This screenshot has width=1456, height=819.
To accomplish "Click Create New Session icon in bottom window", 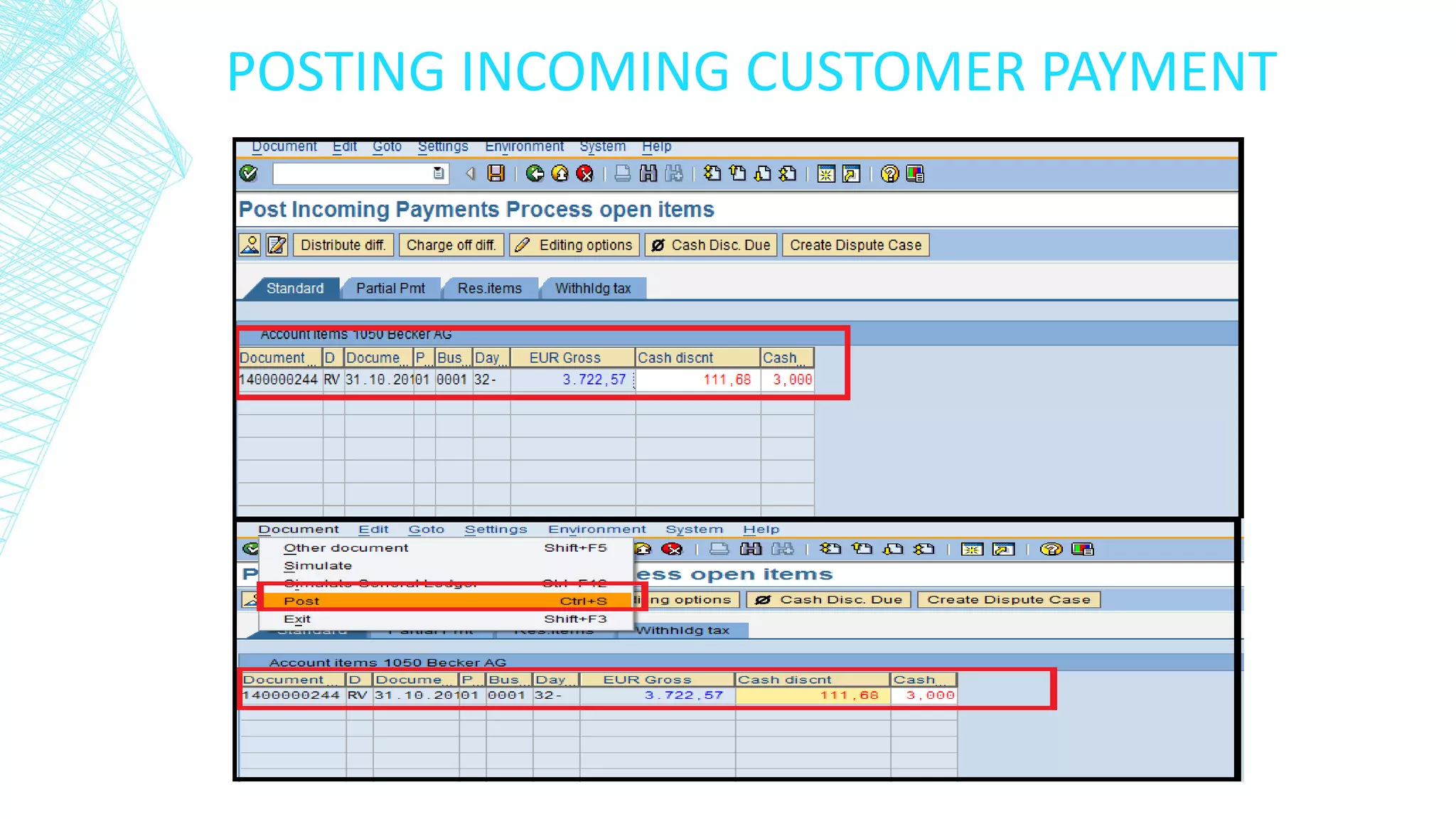I will pyautogui.click(x=972, y=549).
